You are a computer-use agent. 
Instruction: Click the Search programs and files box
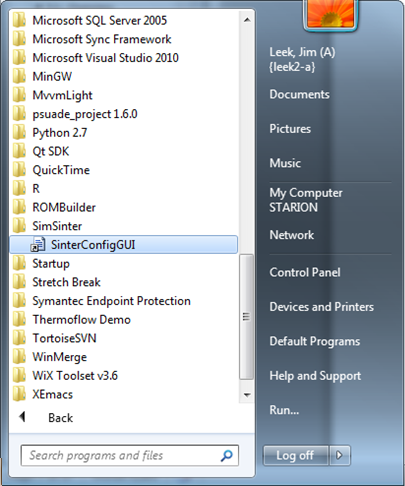[129, 455]
